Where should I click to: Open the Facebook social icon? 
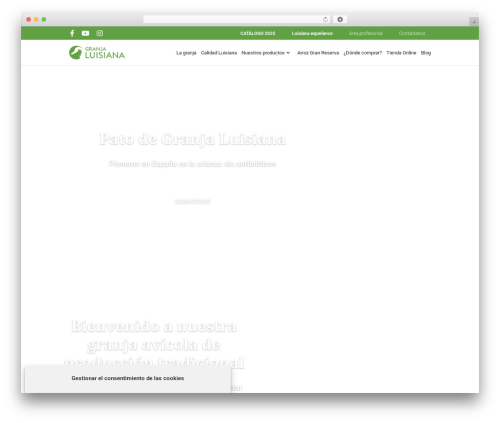(x=72, y=33)
